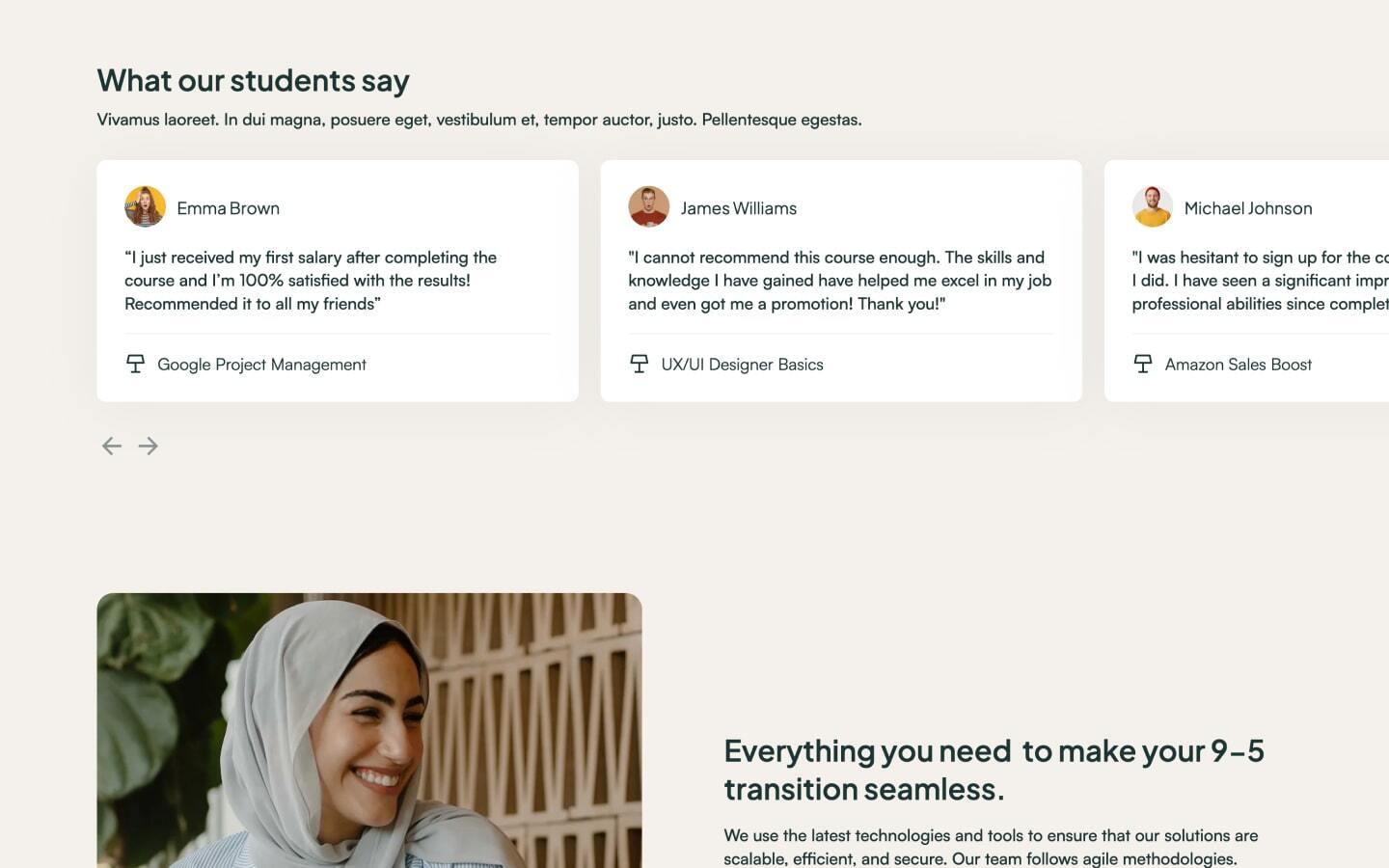Click Emma Brown's name label

coord(229,207)
